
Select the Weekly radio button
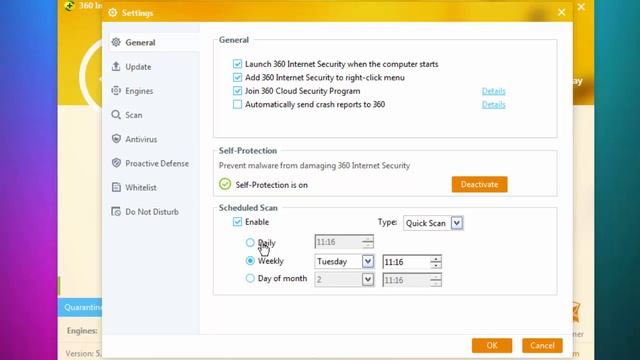250,260
